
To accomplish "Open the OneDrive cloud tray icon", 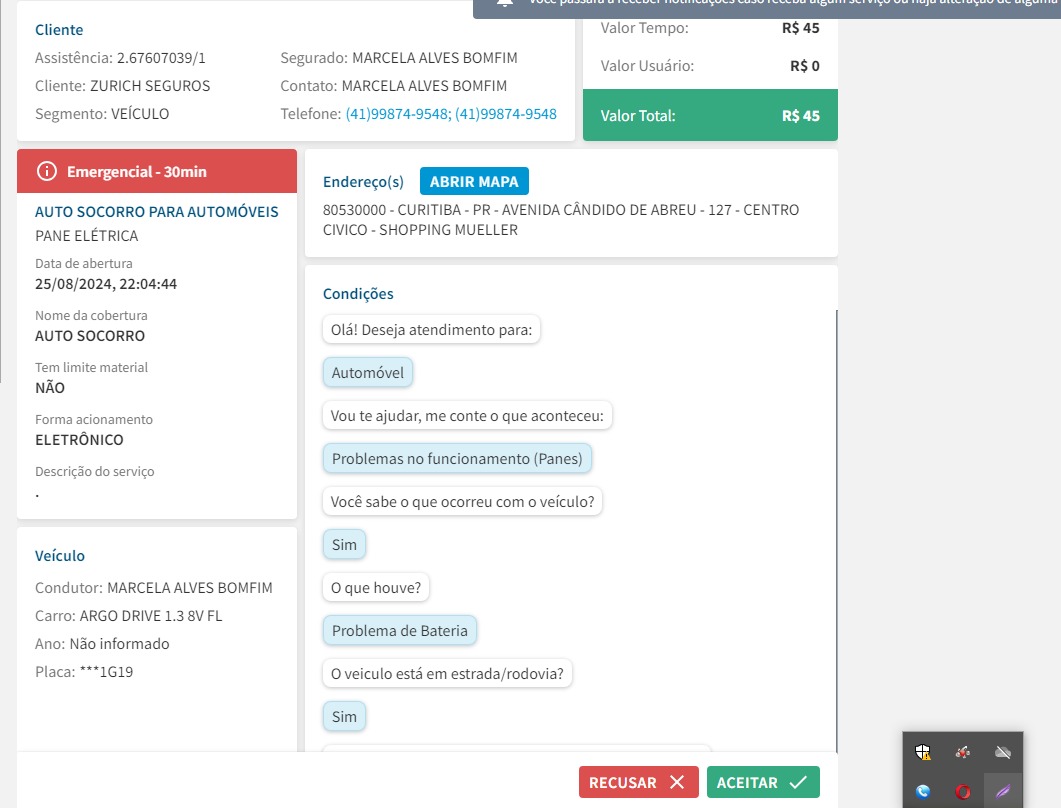I will pyautogui.click(x=1003, y=752).
